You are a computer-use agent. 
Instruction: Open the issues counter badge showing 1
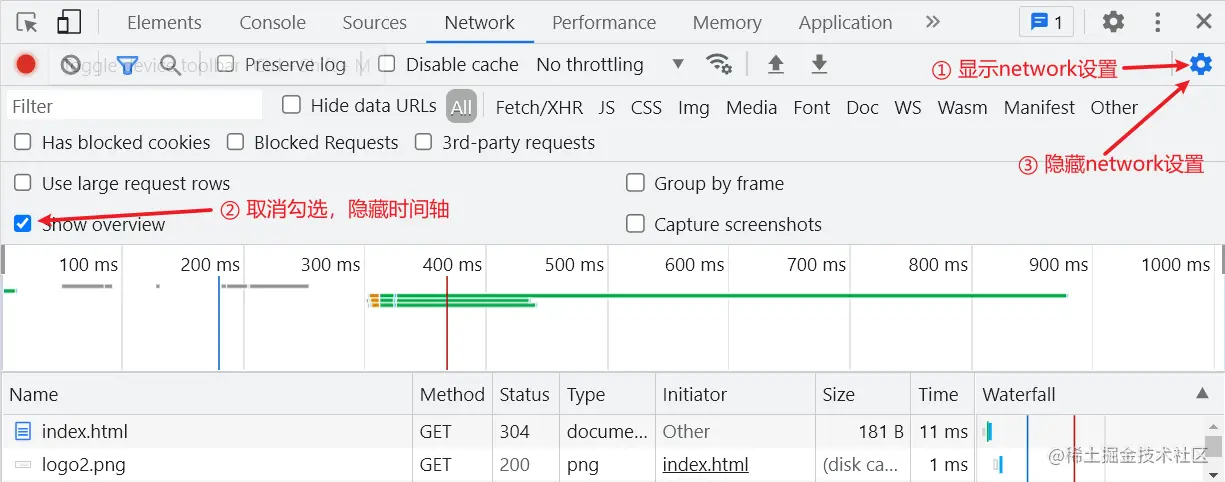point(1046,22)
